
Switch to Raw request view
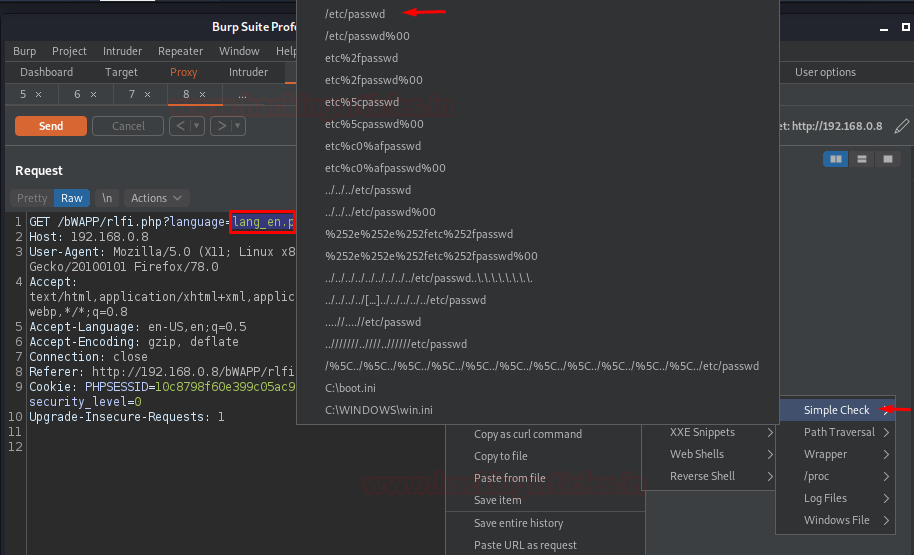72,198
